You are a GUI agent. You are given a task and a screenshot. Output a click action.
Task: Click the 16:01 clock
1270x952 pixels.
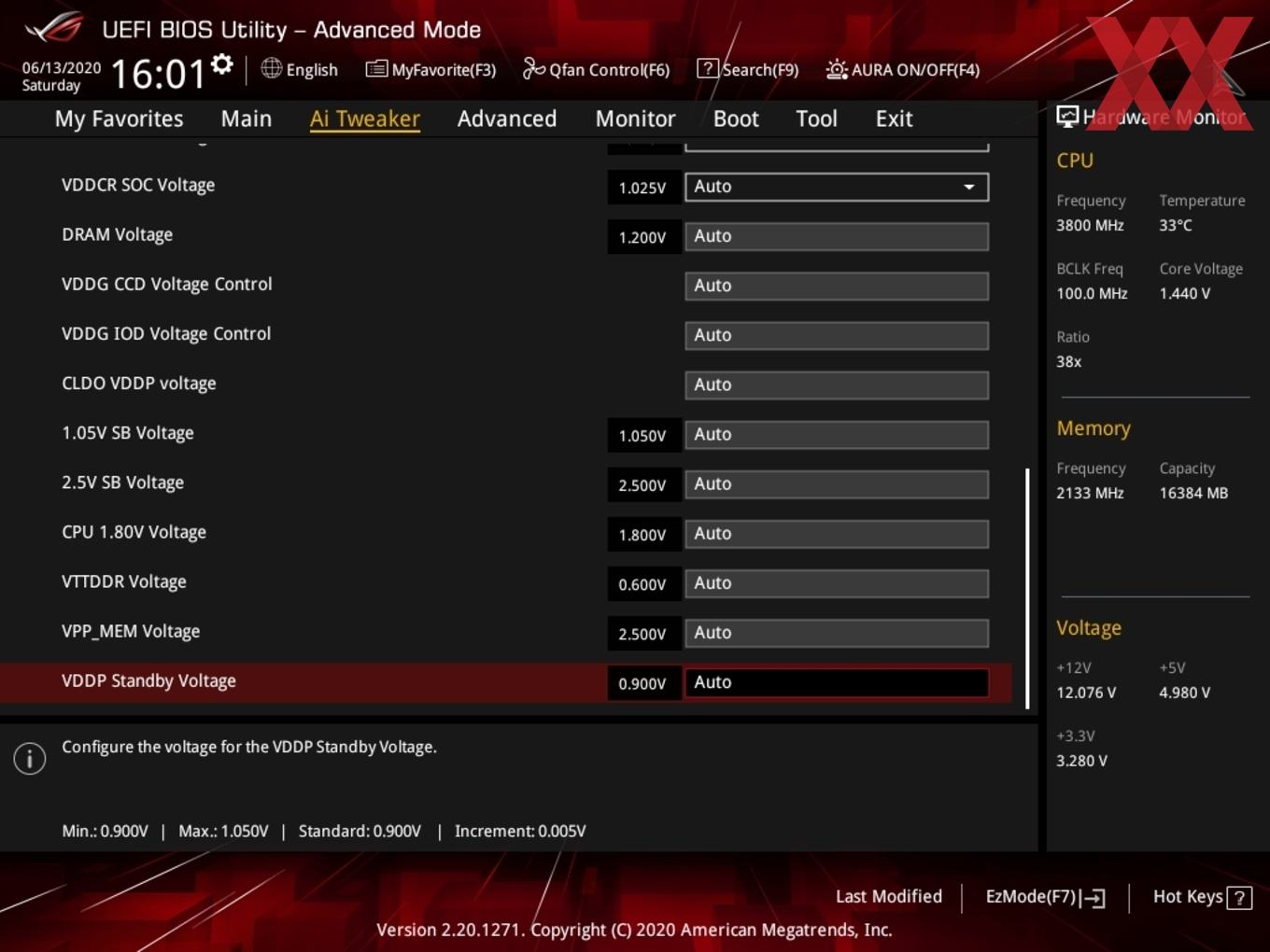pyautogui.click(x=158, y=74)
